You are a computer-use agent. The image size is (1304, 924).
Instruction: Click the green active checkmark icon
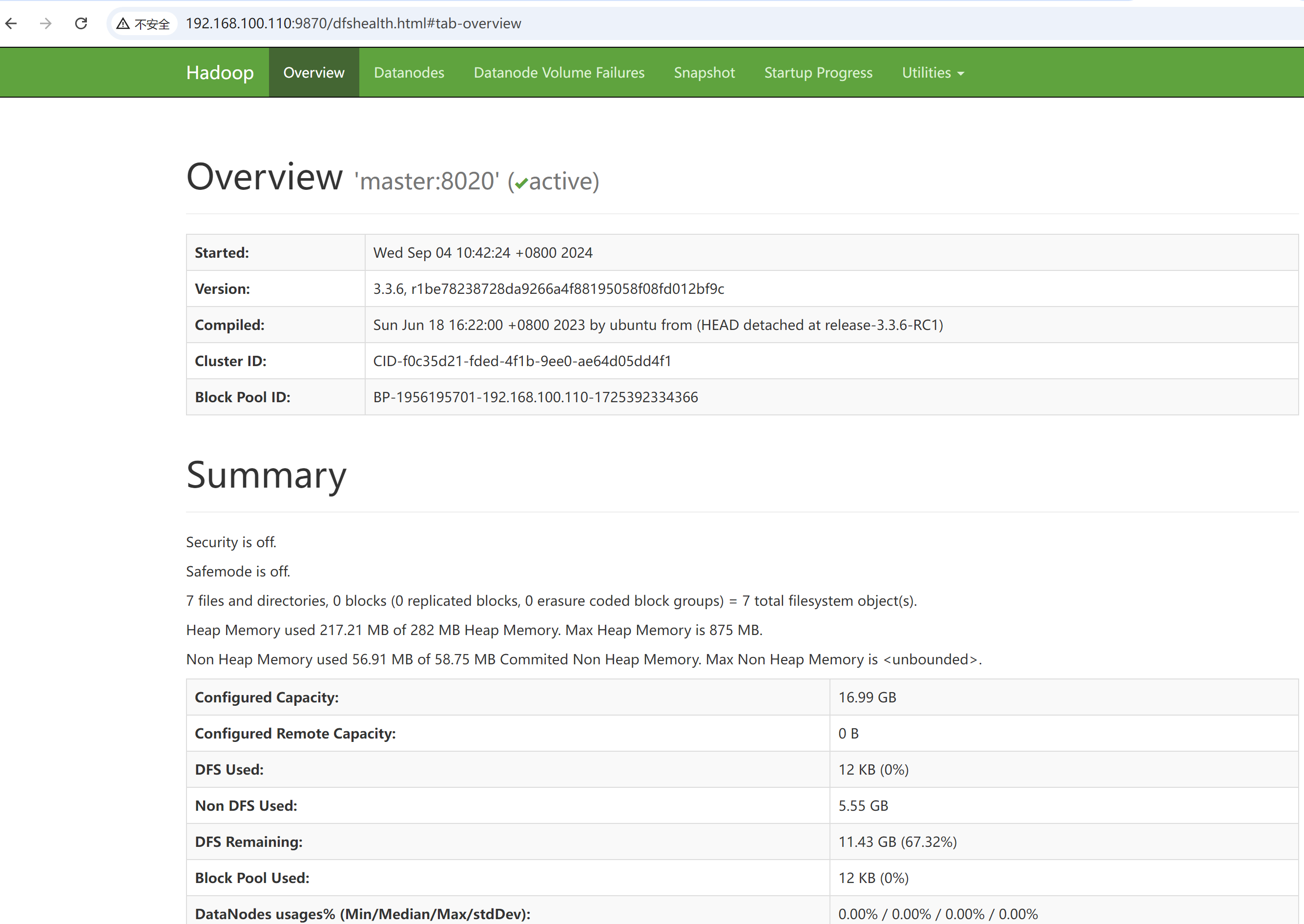pyautogui.click(x=521, y=184)
